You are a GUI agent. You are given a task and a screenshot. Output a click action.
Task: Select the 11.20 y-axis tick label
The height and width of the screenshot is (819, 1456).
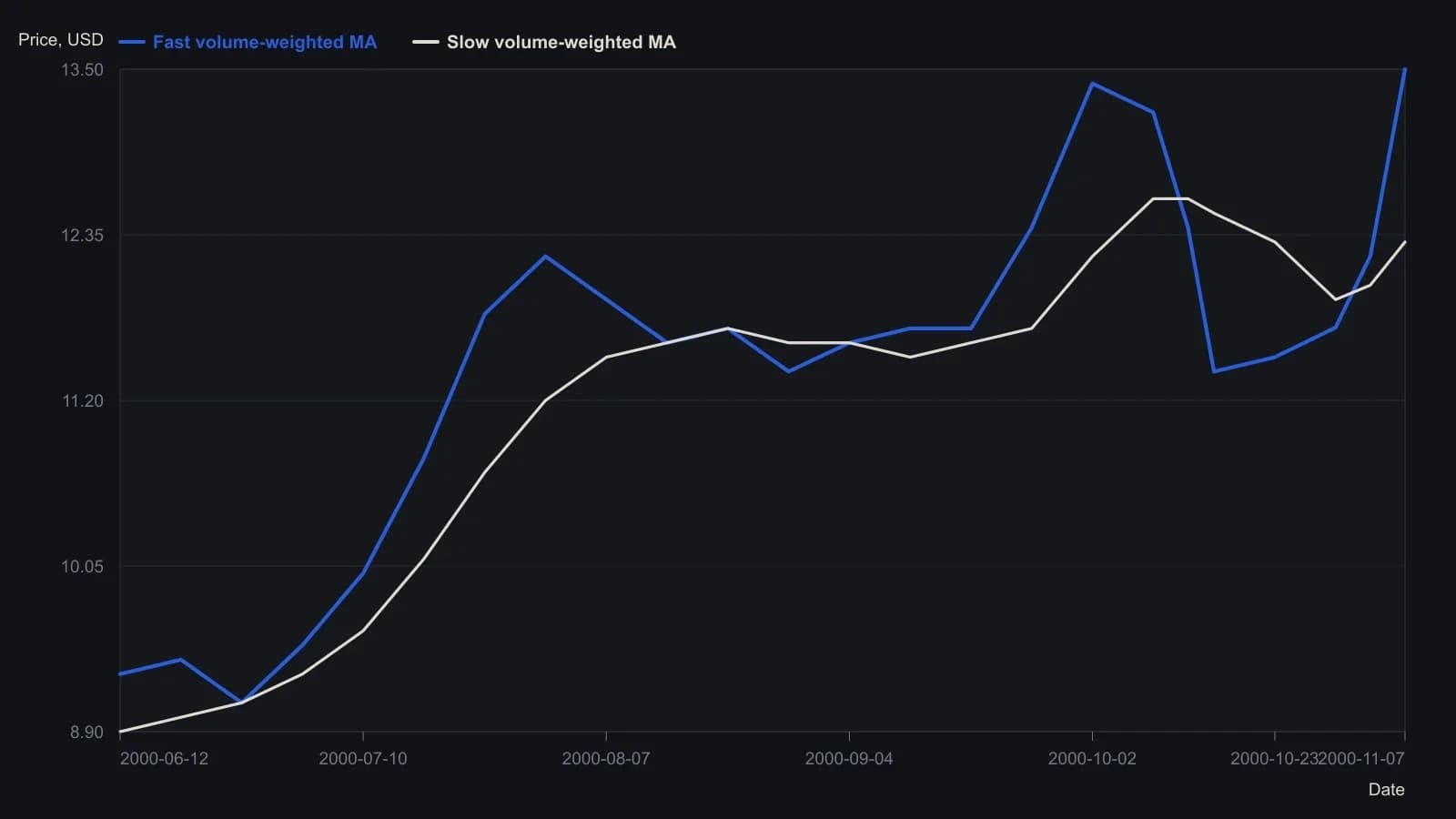coord(82,401)
